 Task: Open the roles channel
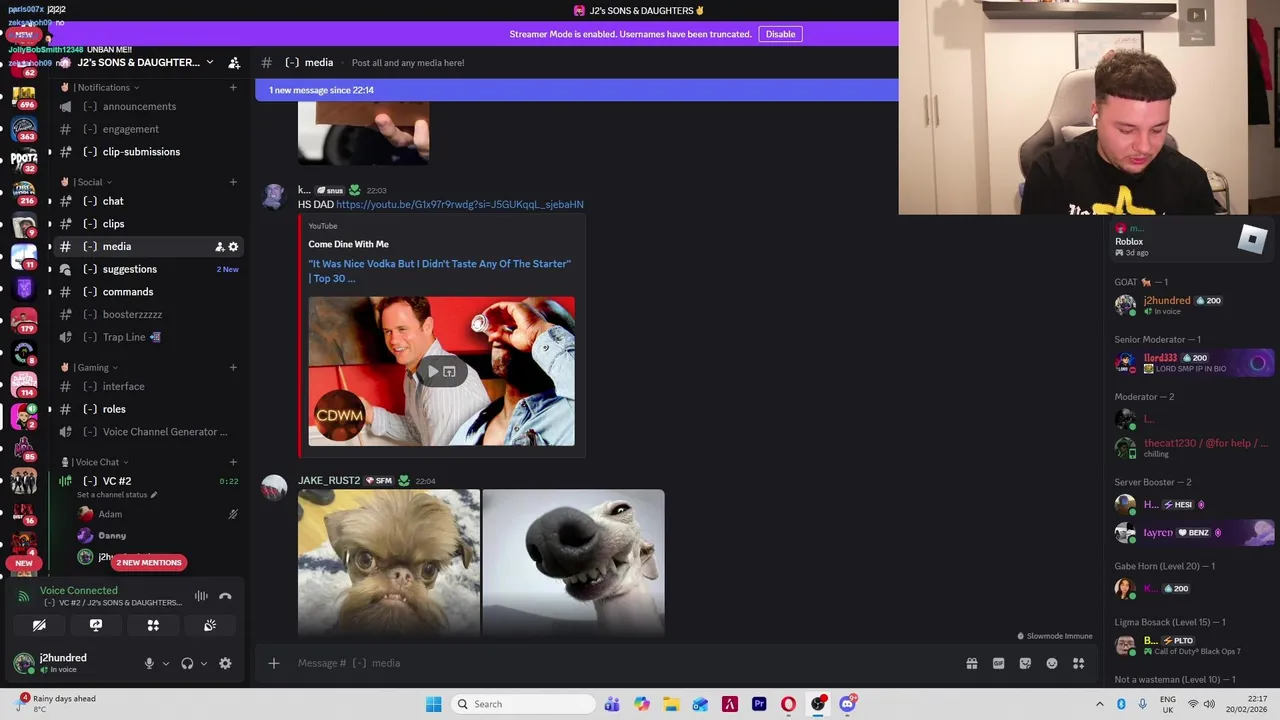148,409
